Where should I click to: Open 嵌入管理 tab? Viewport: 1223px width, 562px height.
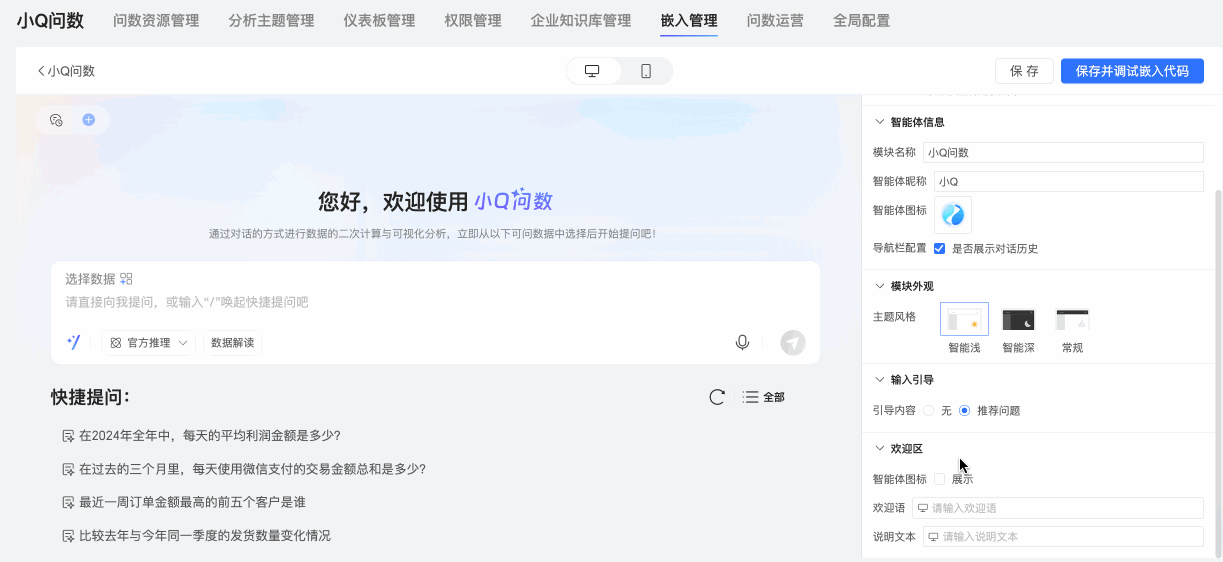[689, 20]
